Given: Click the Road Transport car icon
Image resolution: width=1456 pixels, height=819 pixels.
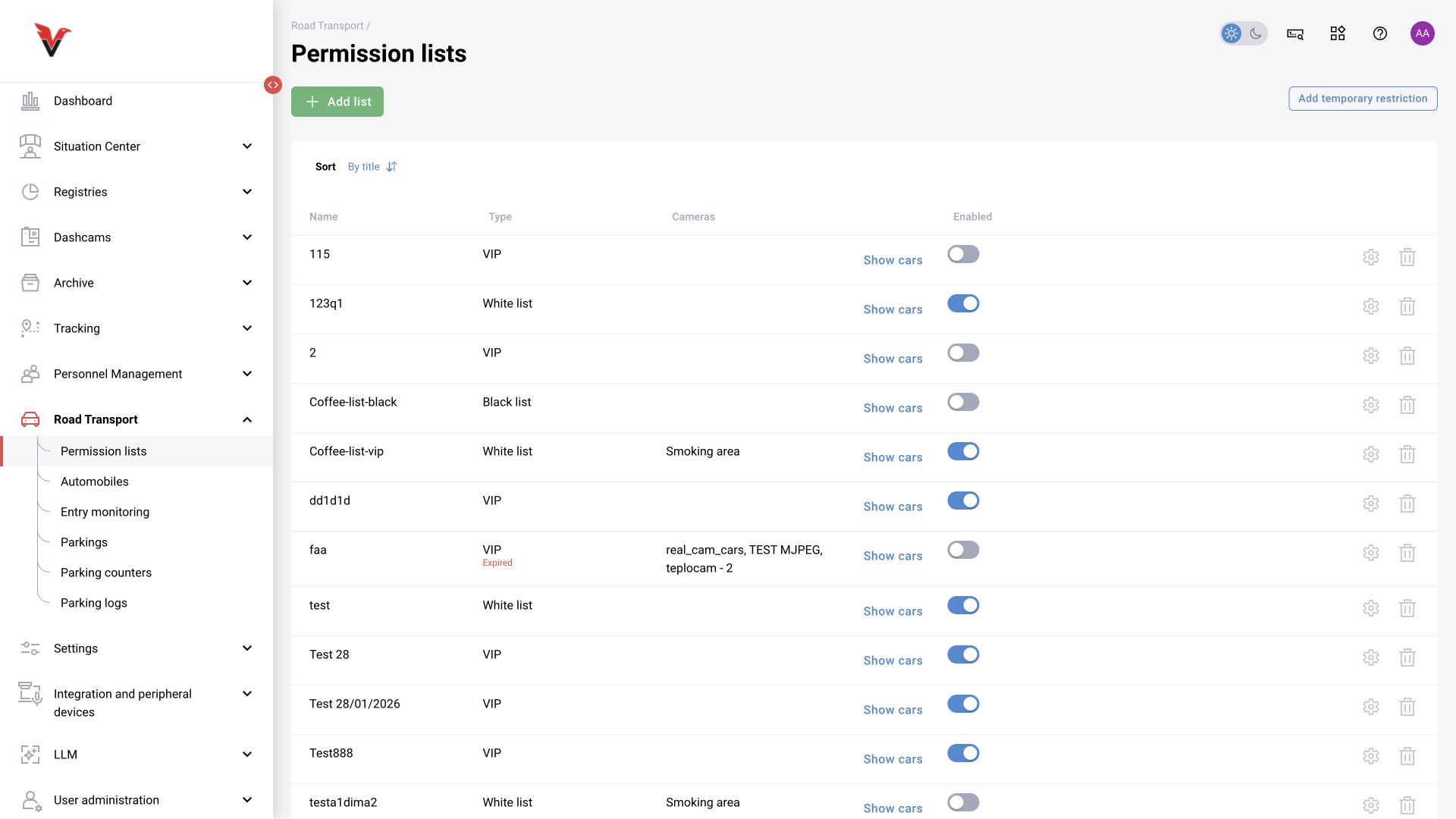Looking at the screenshot, I should [30, 419].
